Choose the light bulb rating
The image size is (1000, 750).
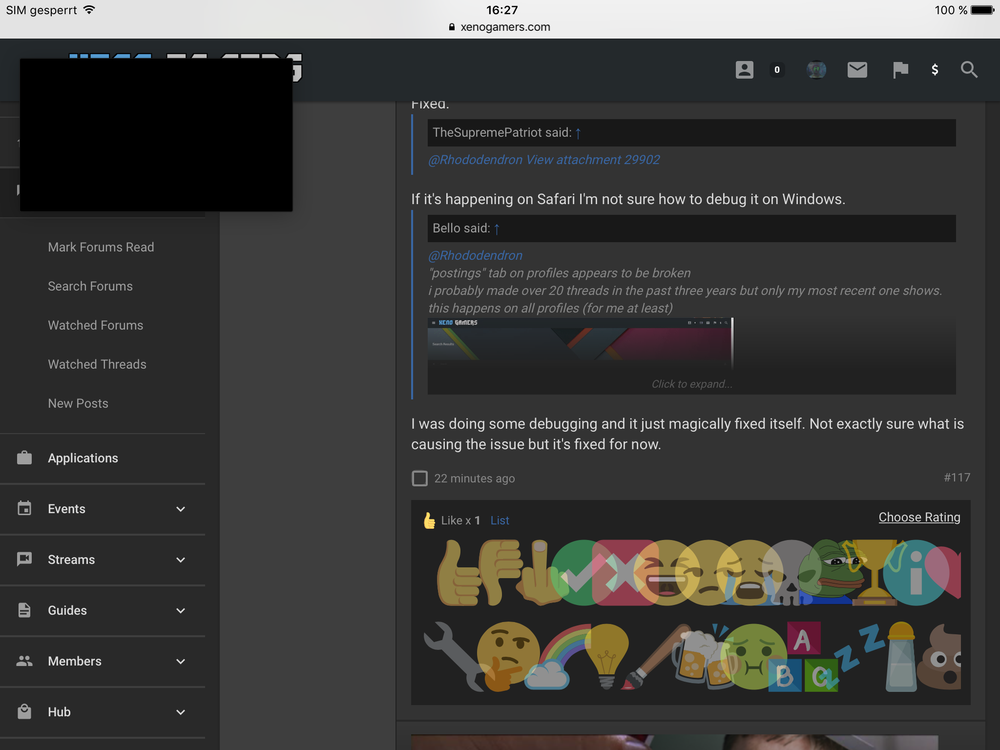tap(607, 656)
